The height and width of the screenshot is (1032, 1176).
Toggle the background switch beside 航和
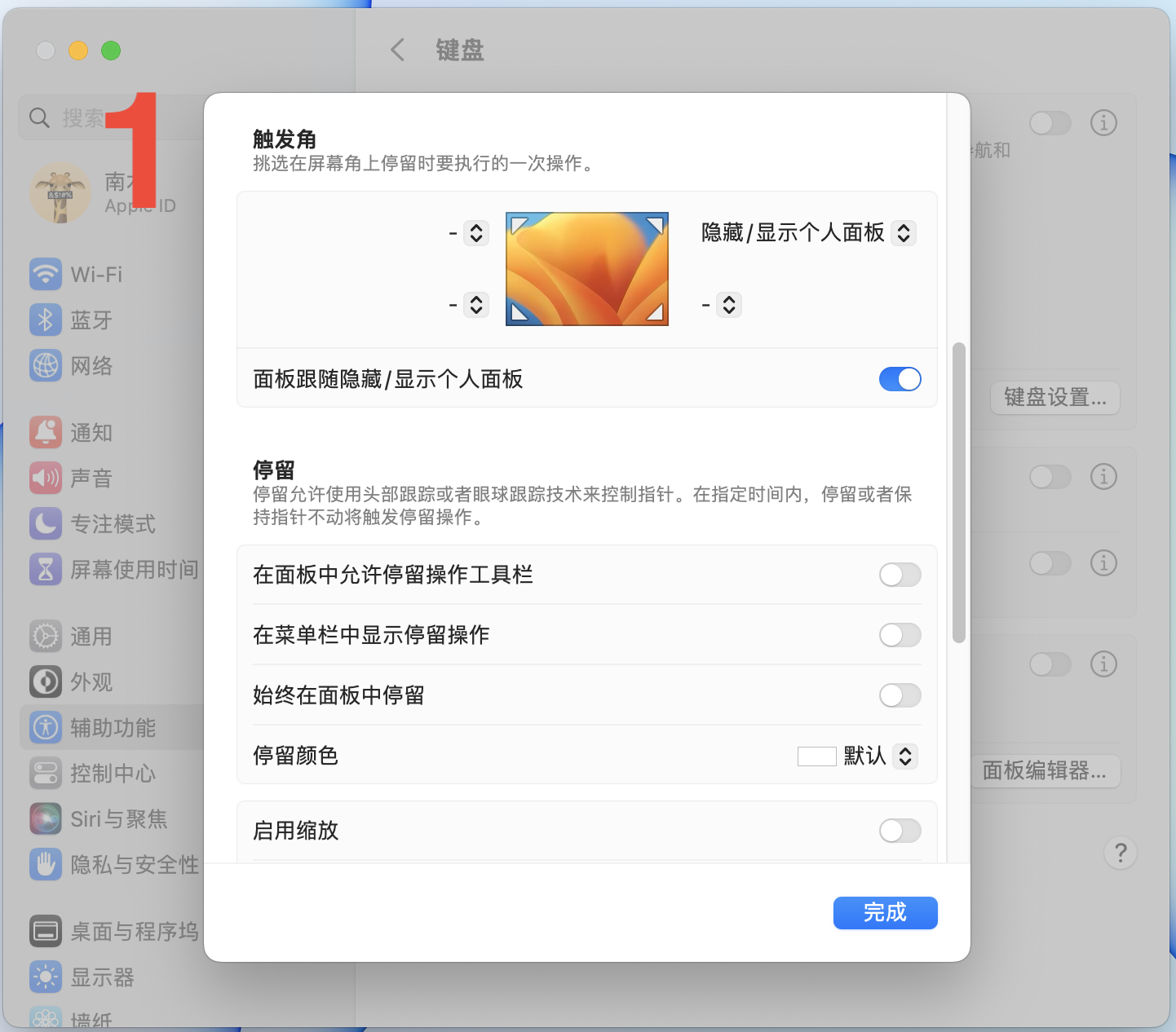tap(1050, 123)
